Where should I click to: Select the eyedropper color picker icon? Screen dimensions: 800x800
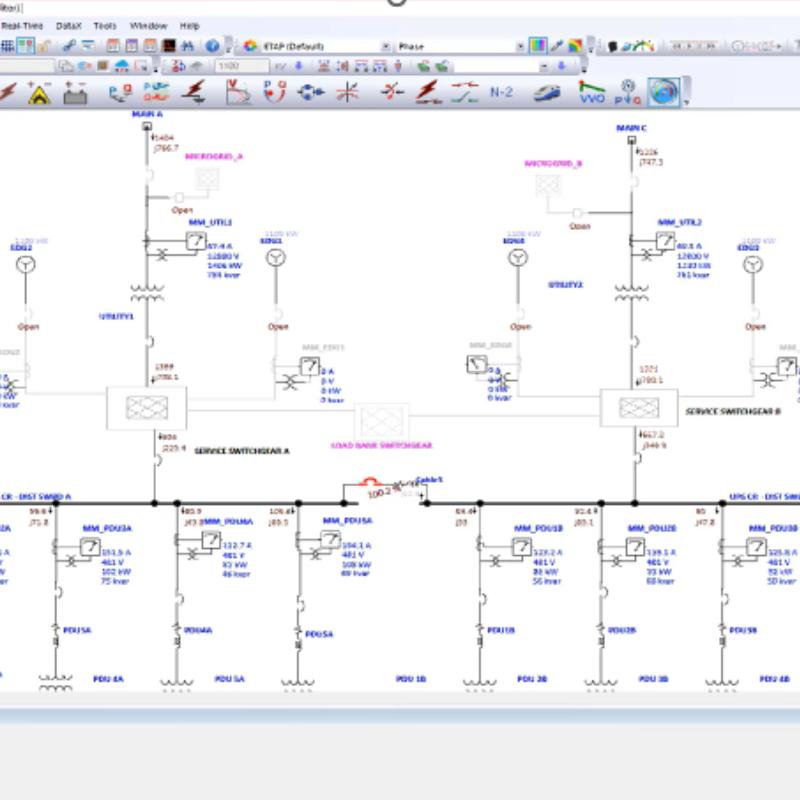click(x=557, y=46)
